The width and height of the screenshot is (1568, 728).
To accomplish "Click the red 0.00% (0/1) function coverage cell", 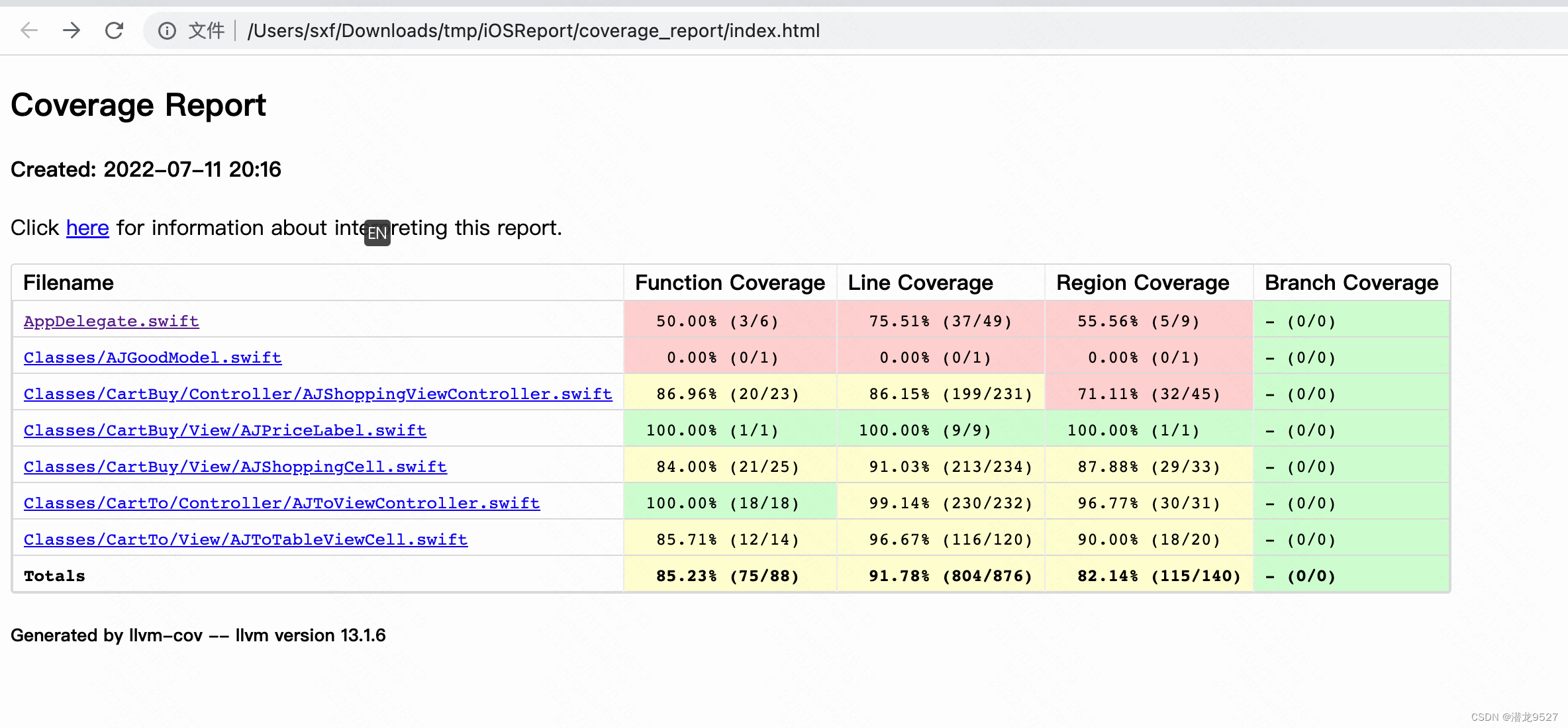I will [x=722, y=357].
